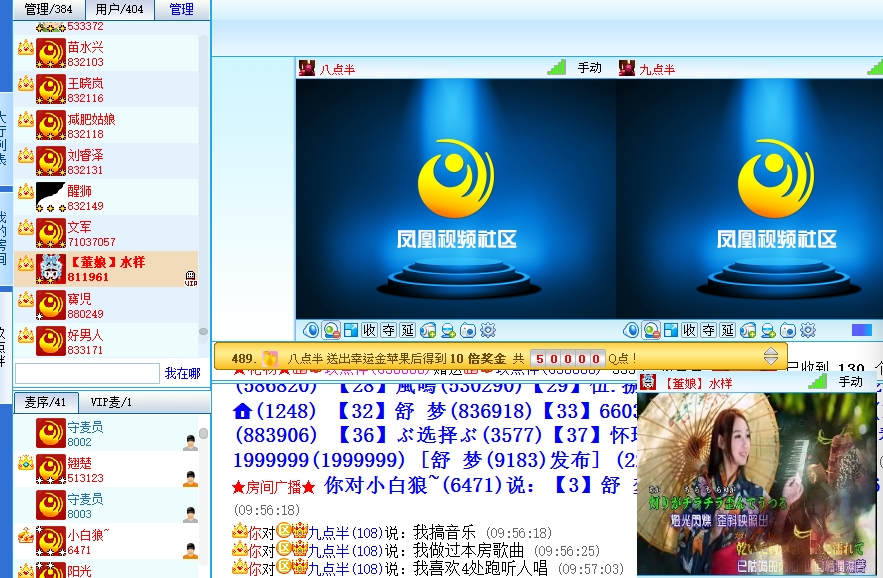Focus the user search input box

pyautogui.click(x=87, y=373)
